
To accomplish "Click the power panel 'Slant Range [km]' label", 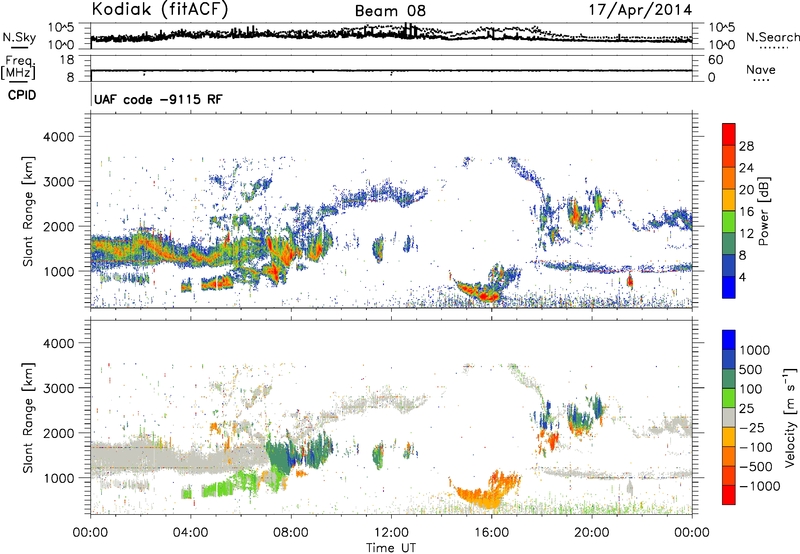I will coord(28,211).
